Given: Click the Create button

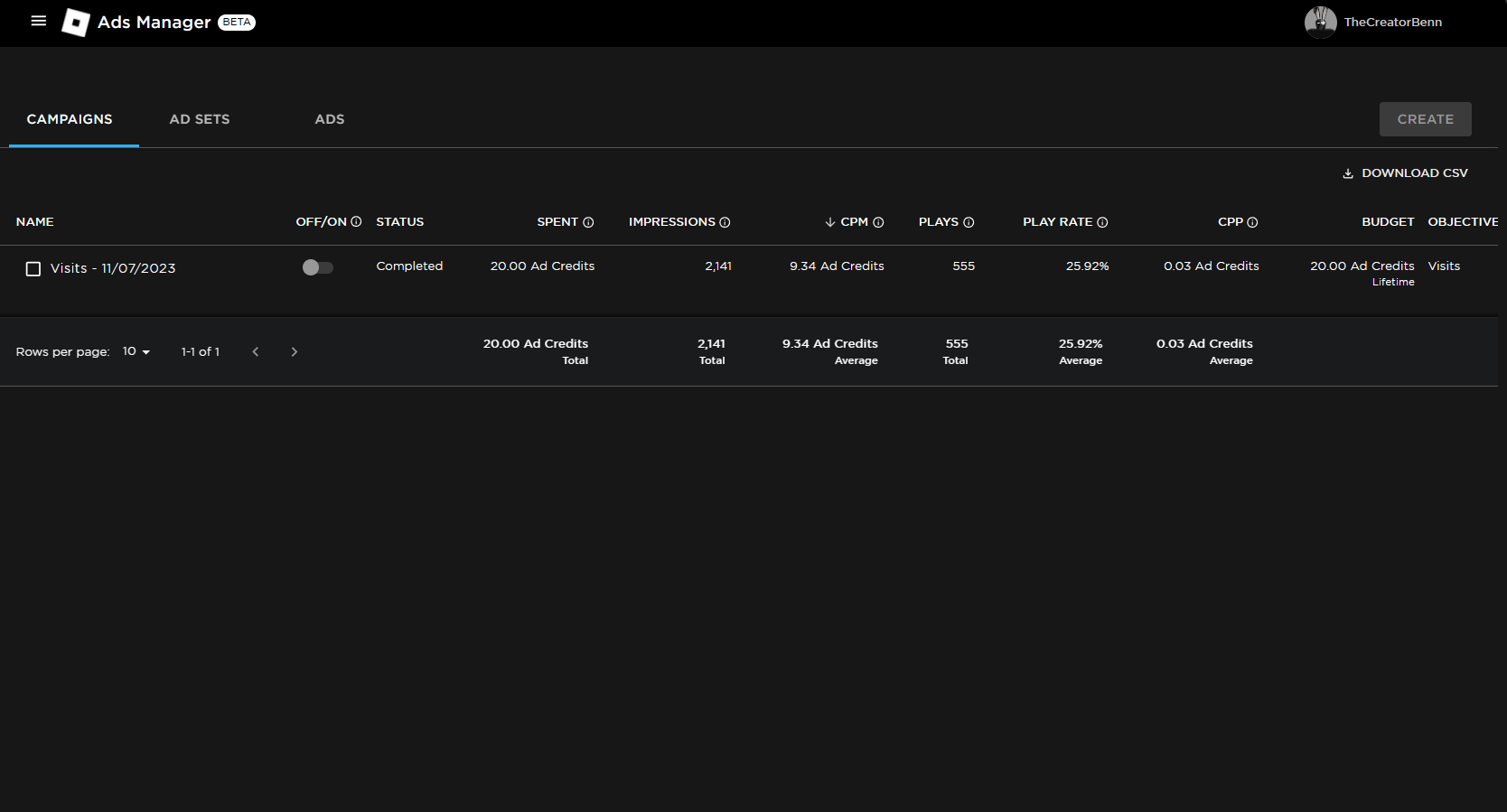Looking at the screenshot, I should (1425, 119).
